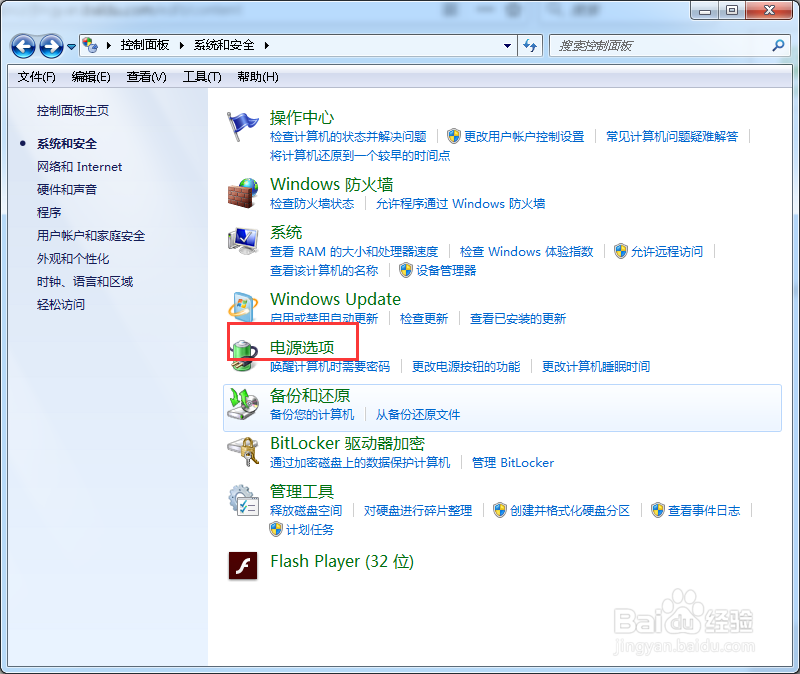Click 控制面板 in the address breadcrumb
Screen dimensions: 800x674
145,45
